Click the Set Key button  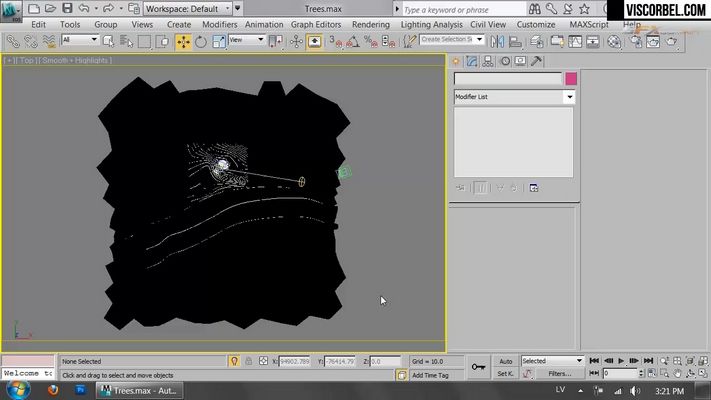click(x=505, y=374)
